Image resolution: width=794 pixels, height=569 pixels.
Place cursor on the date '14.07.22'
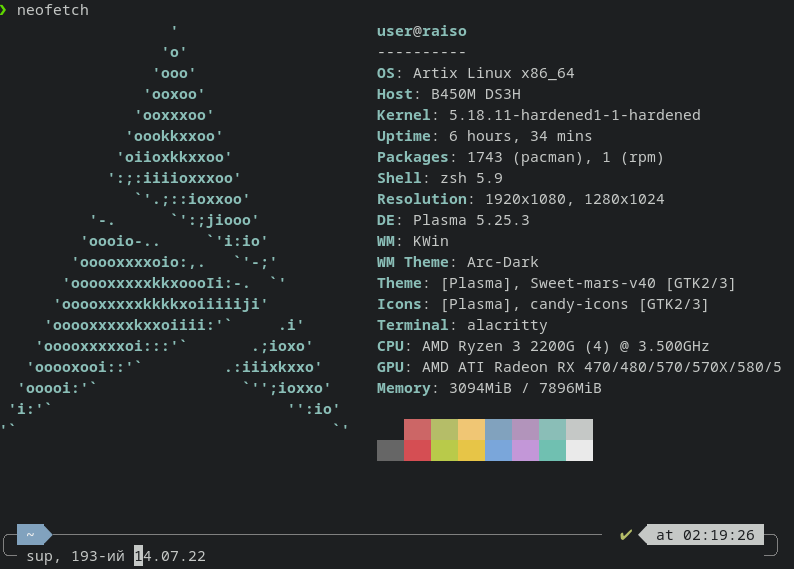click(x=170, y=556)
